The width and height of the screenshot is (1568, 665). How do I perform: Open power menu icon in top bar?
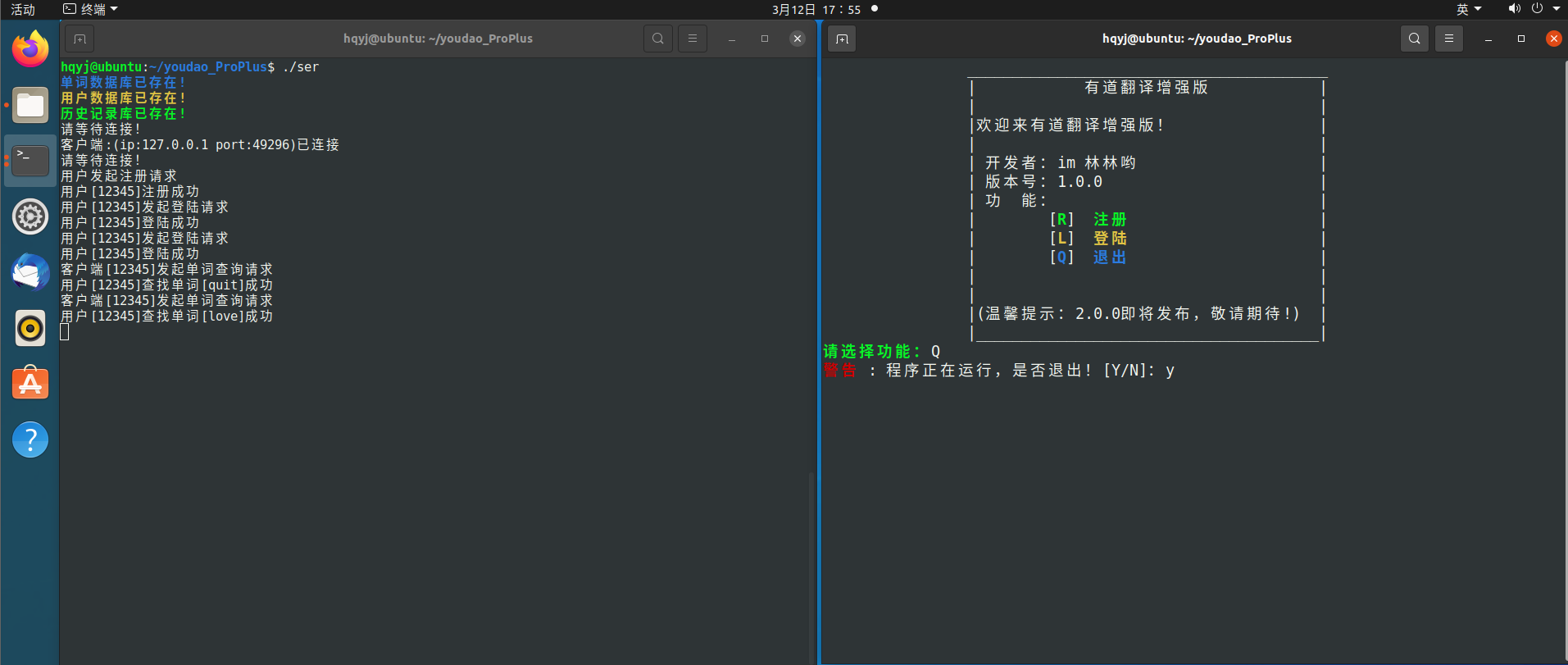[1537, 9]
